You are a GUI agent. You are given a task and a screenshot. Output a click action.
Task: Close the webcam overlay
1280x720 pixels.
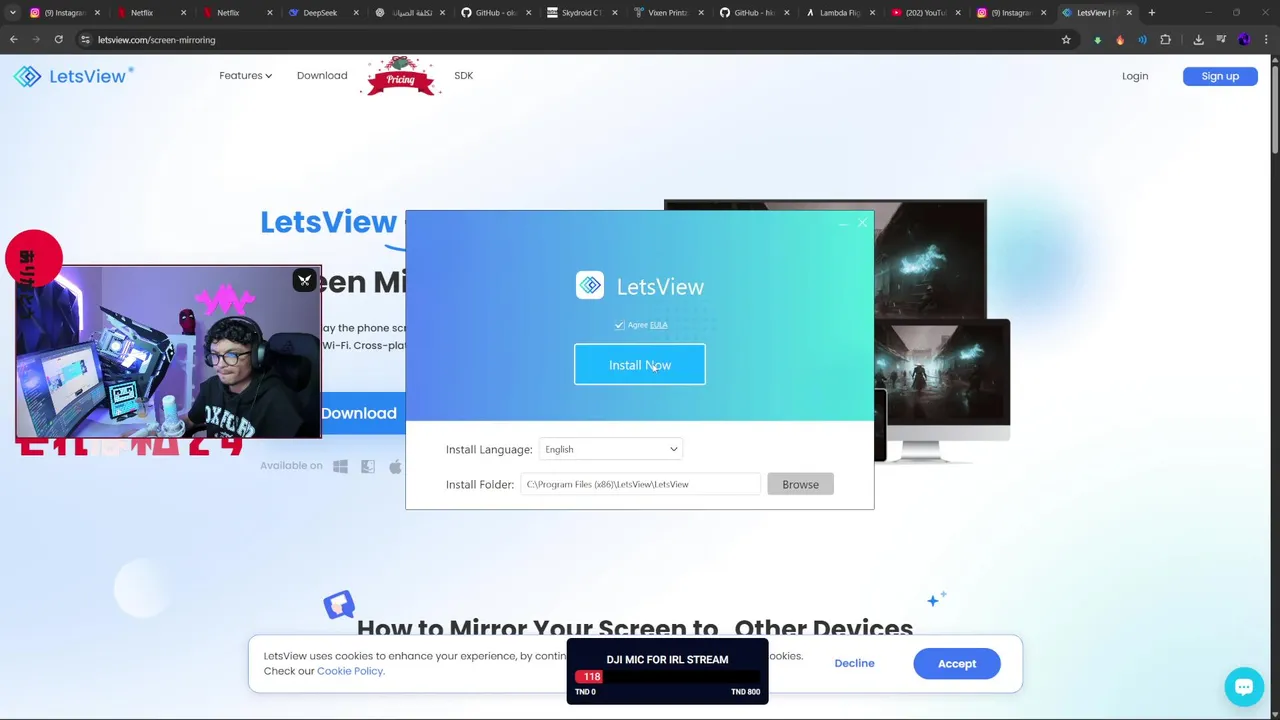coord(305,280)
